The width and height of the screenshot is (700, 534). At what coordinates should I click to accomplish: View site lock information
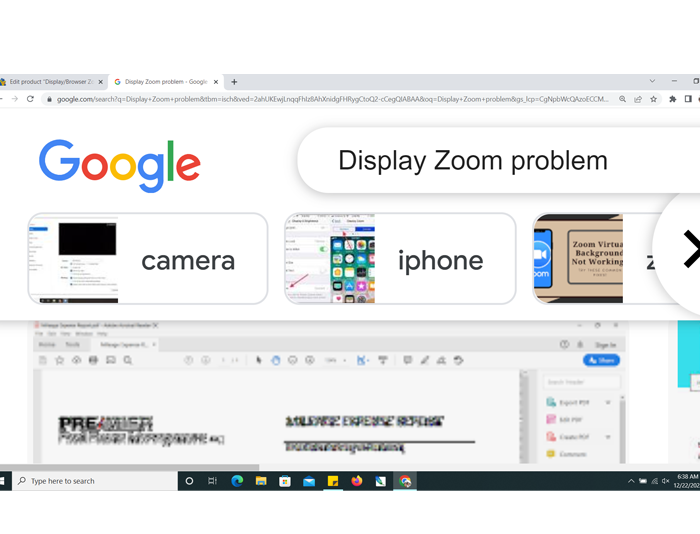49,99
